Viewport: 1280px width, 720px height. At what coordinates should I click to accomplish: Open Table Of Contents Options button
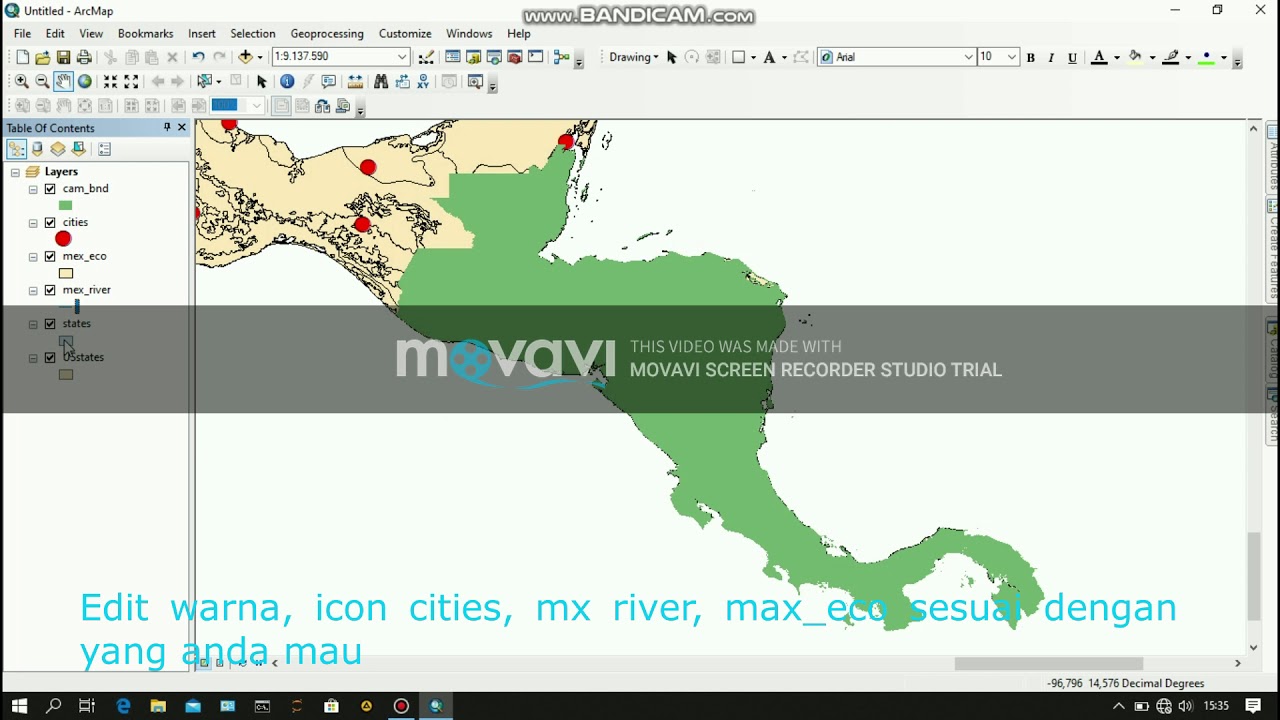[104, 149]
